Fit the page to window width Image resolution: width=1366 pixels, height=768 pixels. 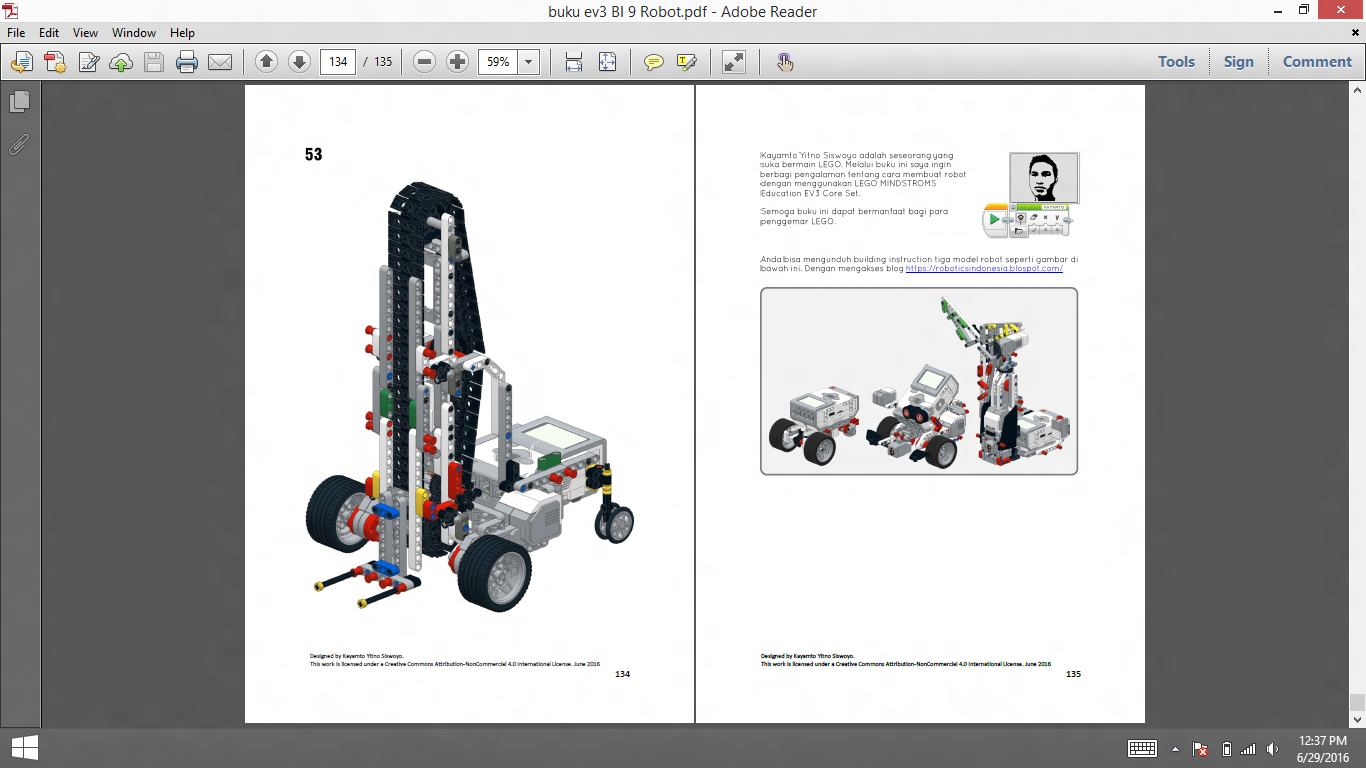pos(573,62)
